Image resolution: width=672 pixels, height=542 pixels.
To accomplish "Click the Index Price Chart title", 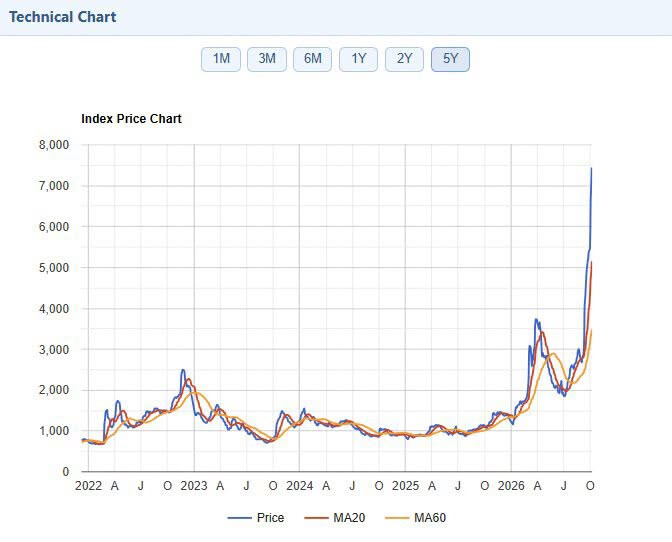I will pos(131,119).
